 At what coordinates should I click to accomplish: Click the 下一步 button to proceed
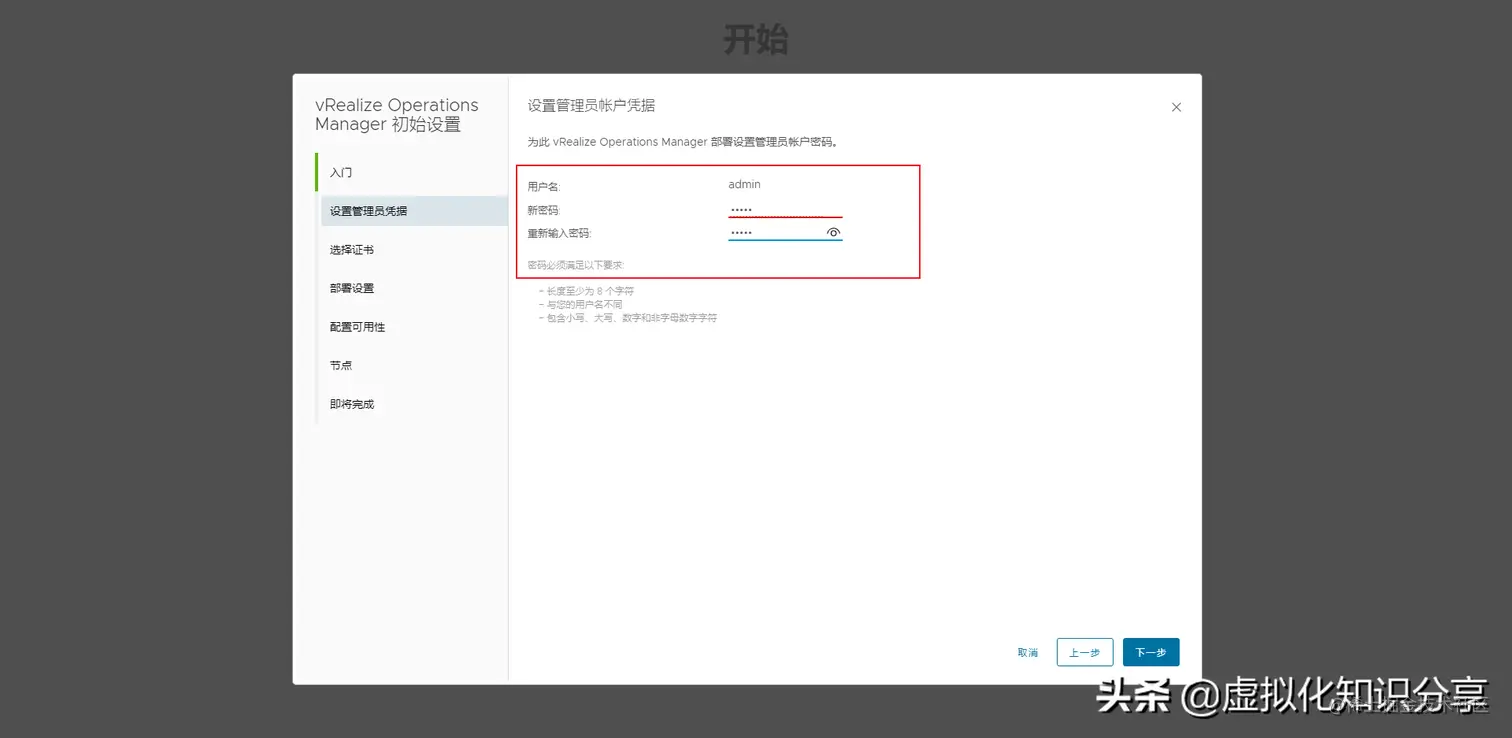pos(1150,651)
